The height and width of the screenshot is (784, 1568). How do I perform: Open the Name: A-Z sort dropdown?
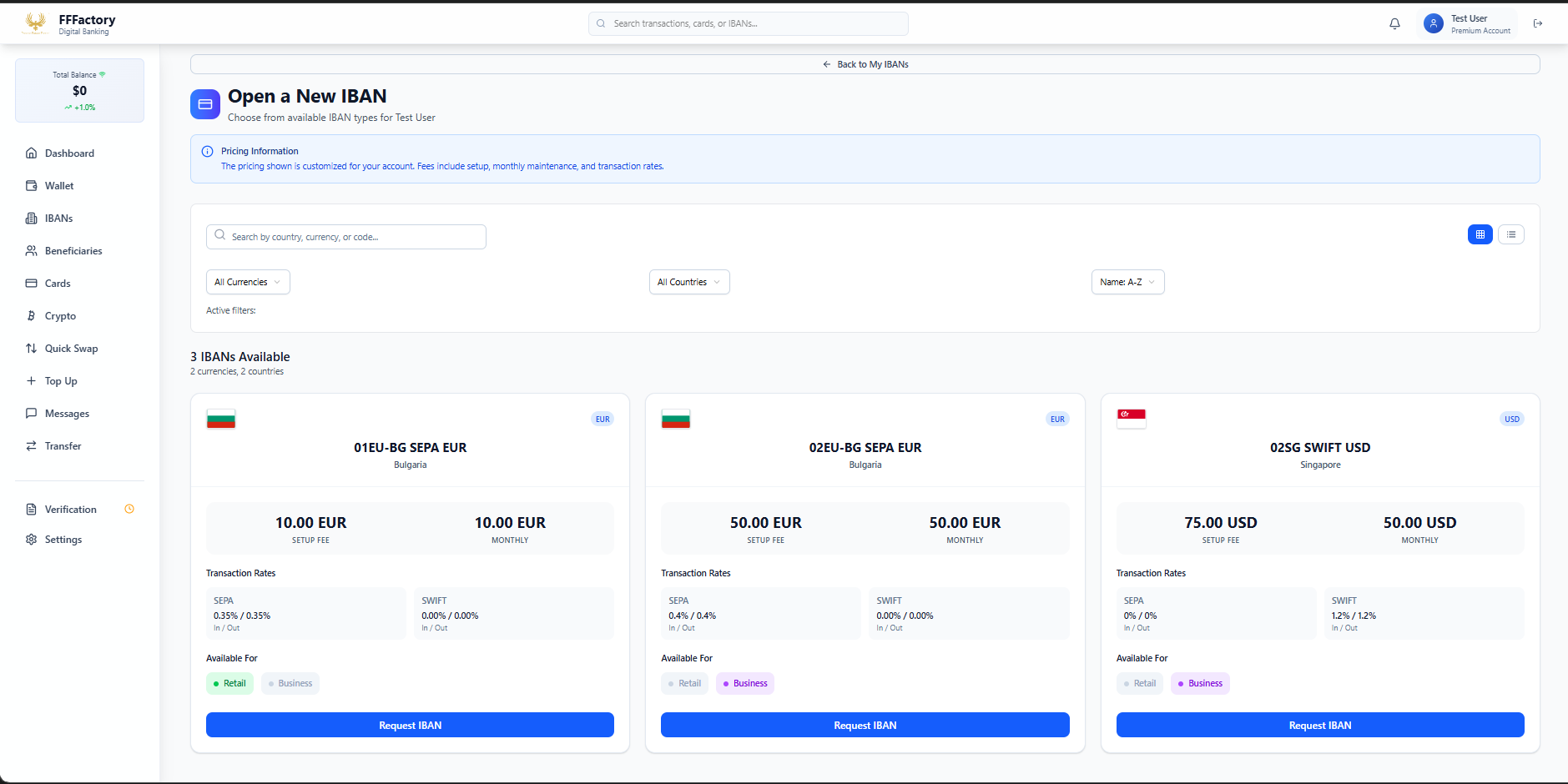(x=1127, y=283)
